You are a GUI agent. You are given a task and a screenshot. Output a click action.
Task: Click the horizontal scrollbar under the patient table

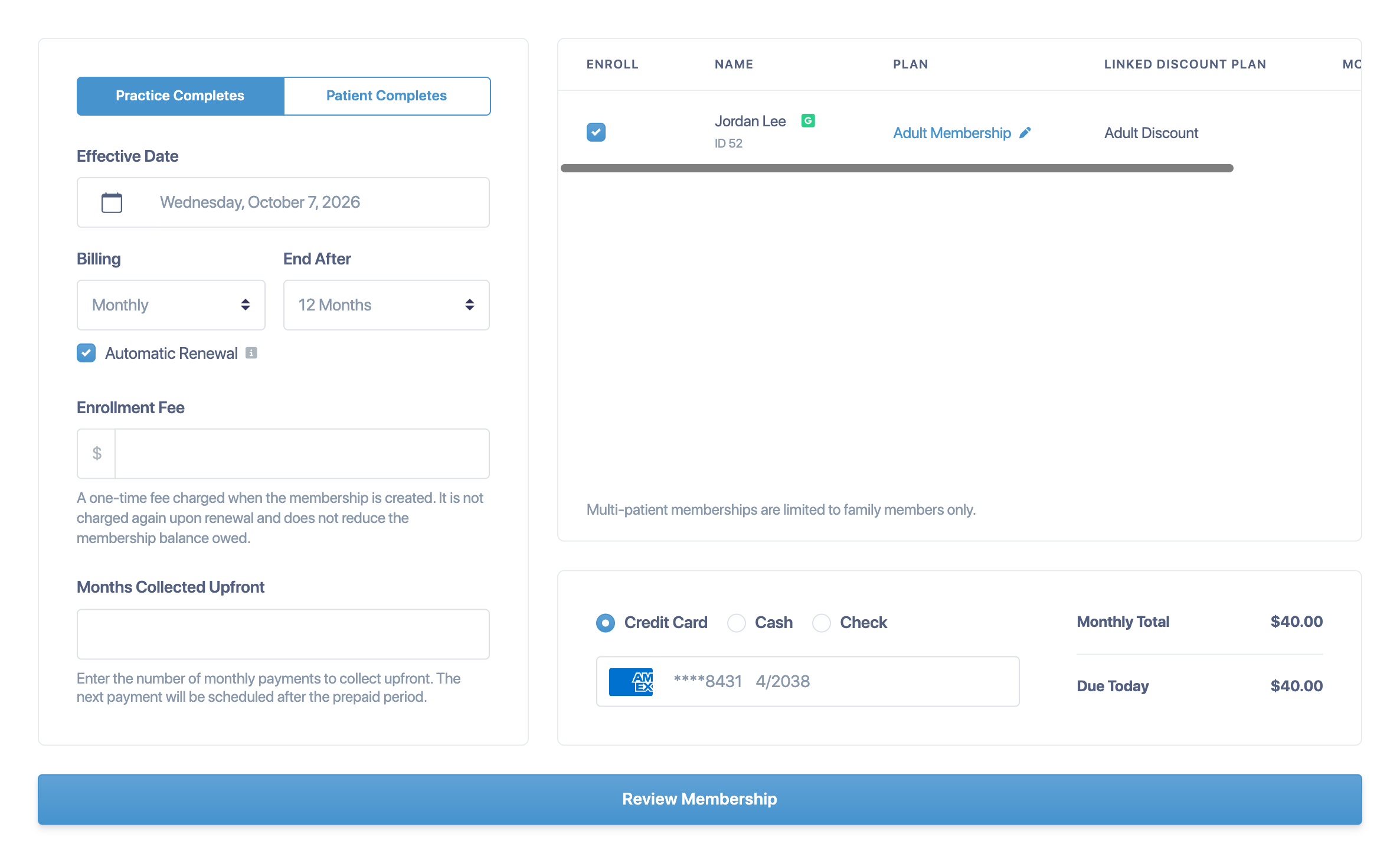point(897,168)
